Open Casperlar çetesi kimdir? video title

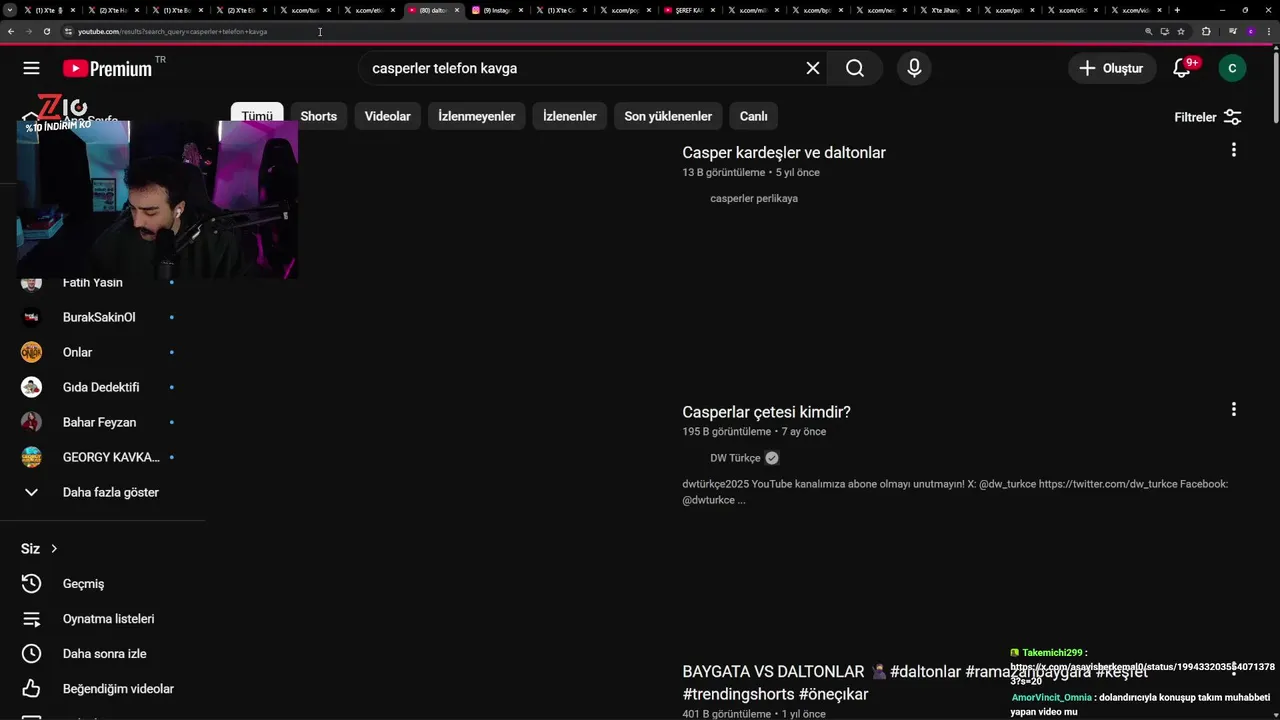coord(767,412)
